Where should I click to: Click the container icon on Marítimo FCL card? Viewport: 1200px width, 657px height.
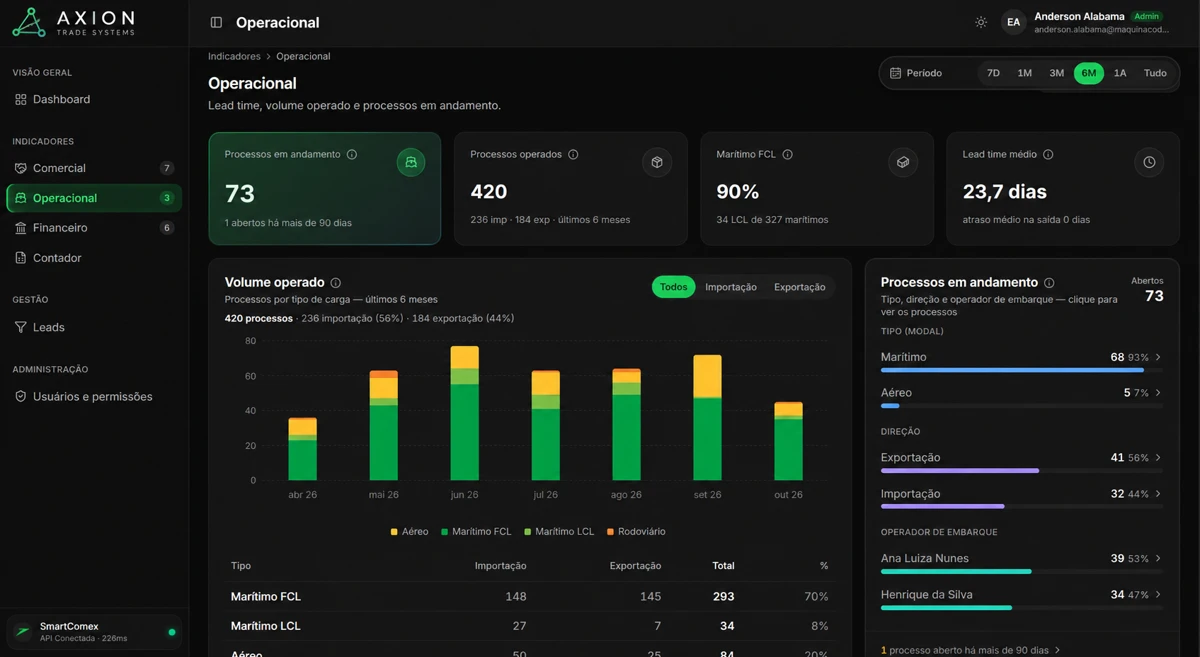click(x=903, y=162)
